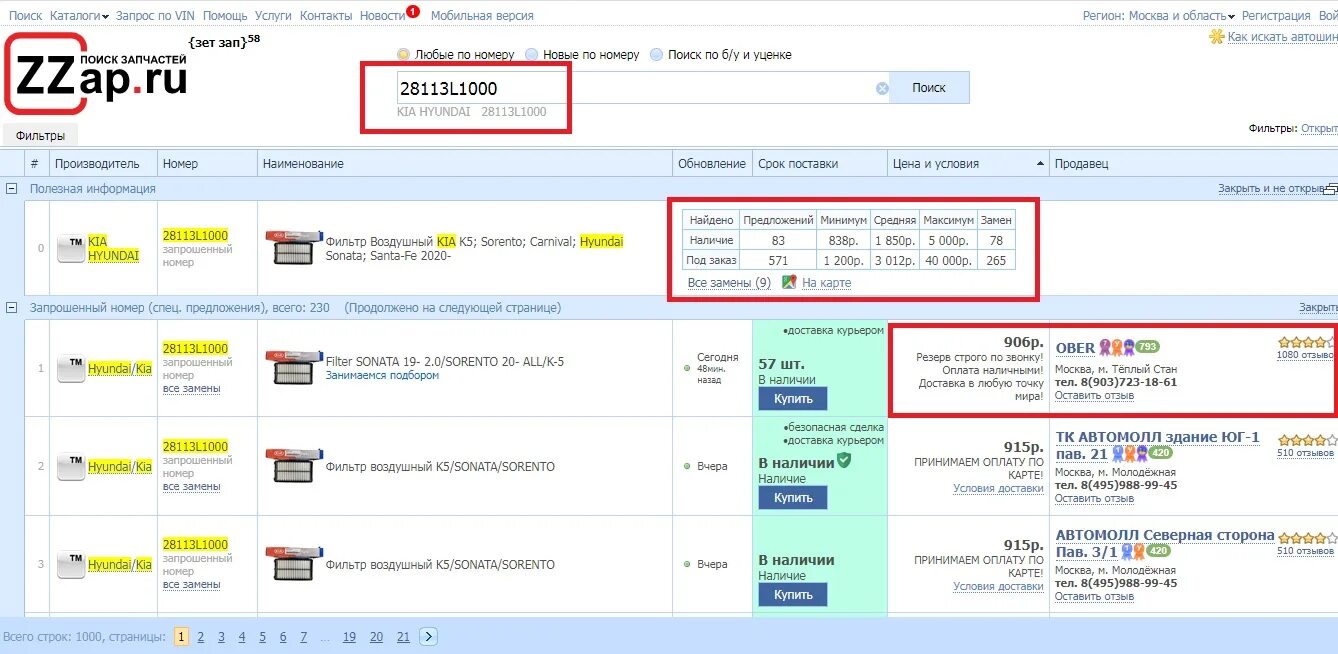The height and width of the screenshot is (654, 1338).
Task: Click the sort arrow in 'Цена и условия' header
Action: pos(1039,164)
